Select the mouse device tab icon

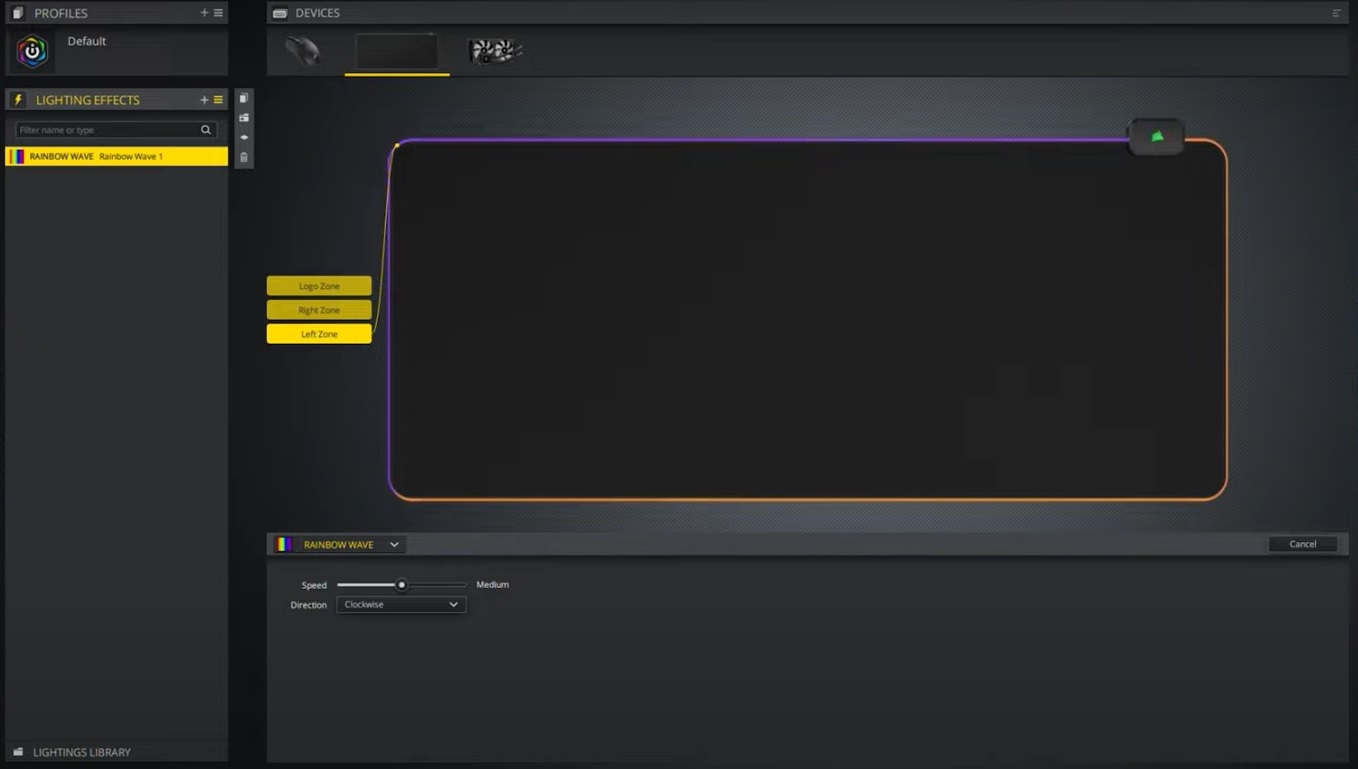(303, 50)
